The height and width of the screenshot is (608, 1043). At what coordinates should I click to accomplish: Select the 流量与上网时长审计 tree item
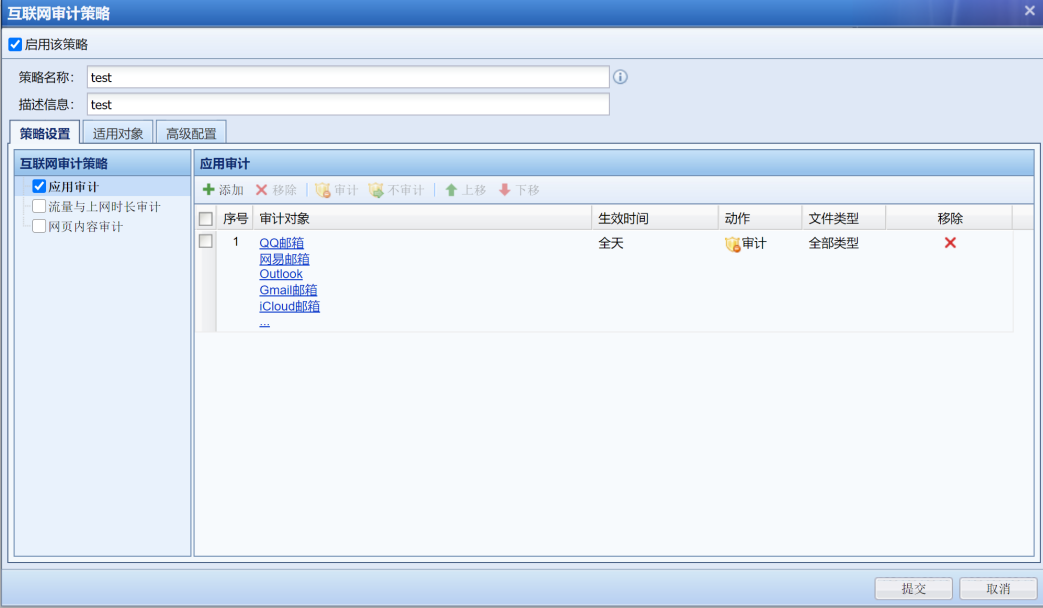[x=104, y=207]
